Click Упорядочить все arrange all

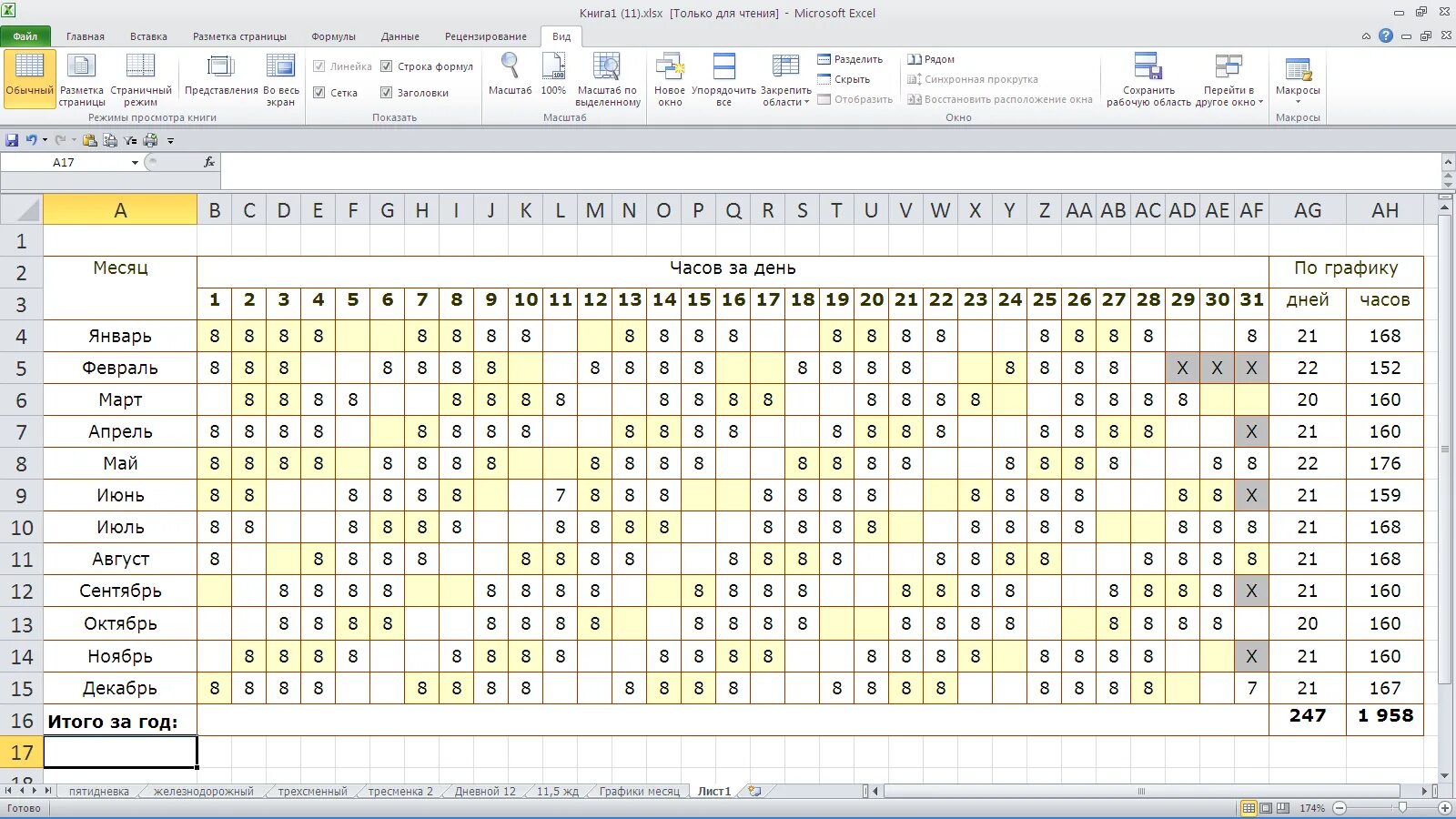(723, 79)
